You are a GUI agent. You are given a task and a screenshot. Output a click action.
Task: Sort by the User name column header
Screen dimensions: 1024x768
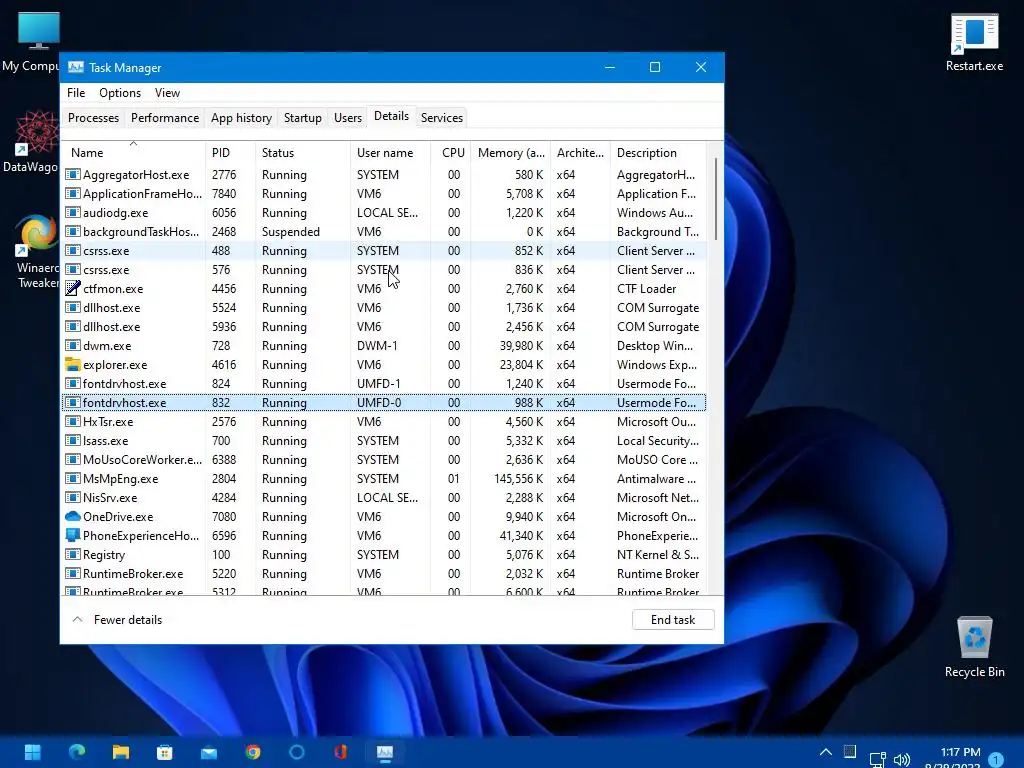point(390,153)
